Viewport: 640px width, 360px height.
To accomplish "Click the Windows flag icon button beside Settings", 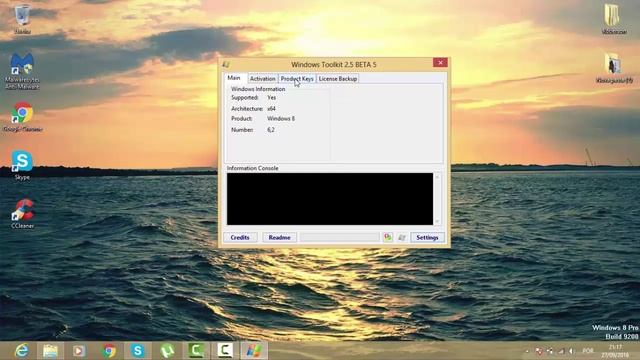I will pos(402,238).
